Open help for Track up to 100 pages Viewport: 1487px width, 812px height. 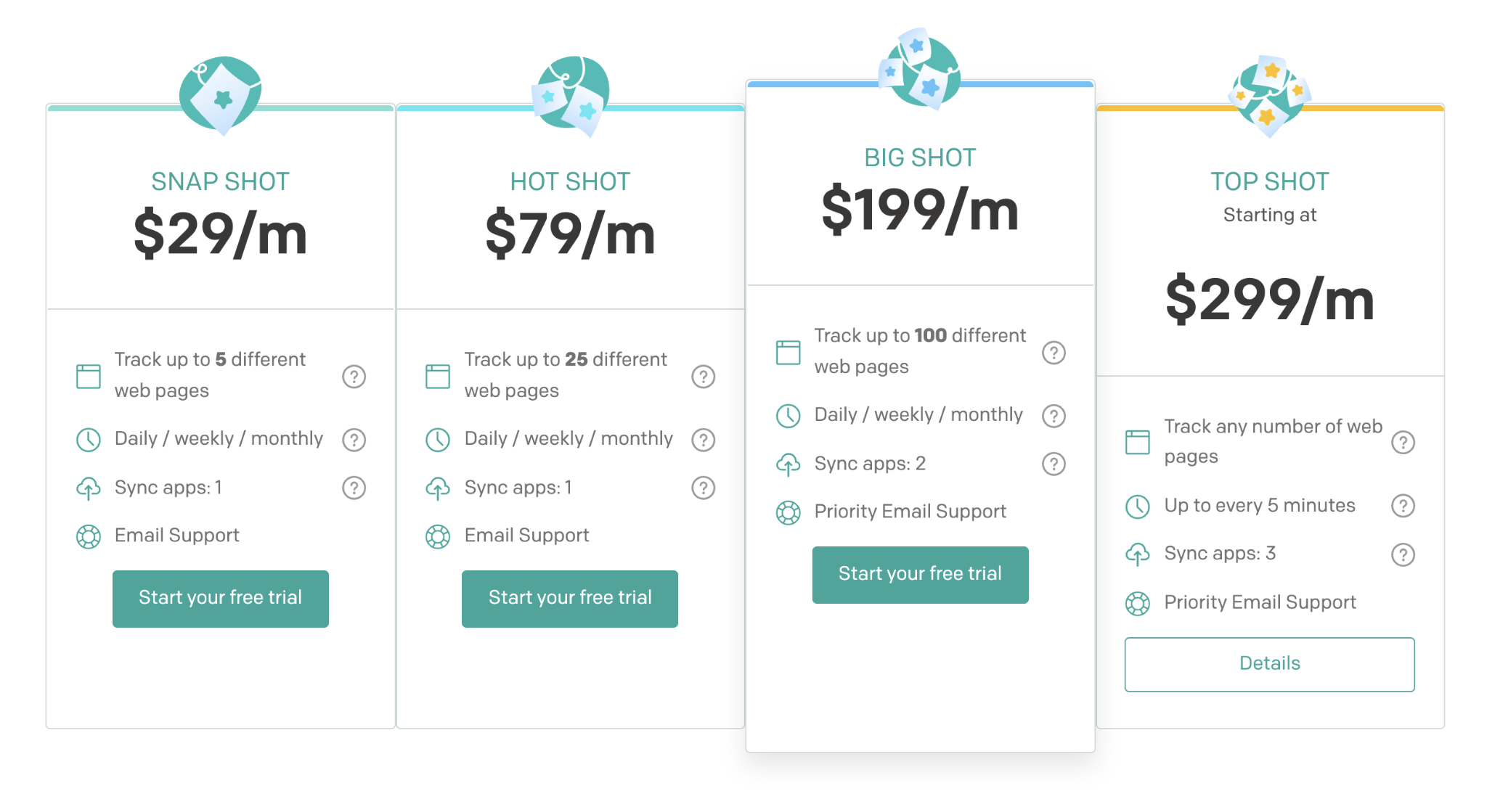click(1054, 353)
